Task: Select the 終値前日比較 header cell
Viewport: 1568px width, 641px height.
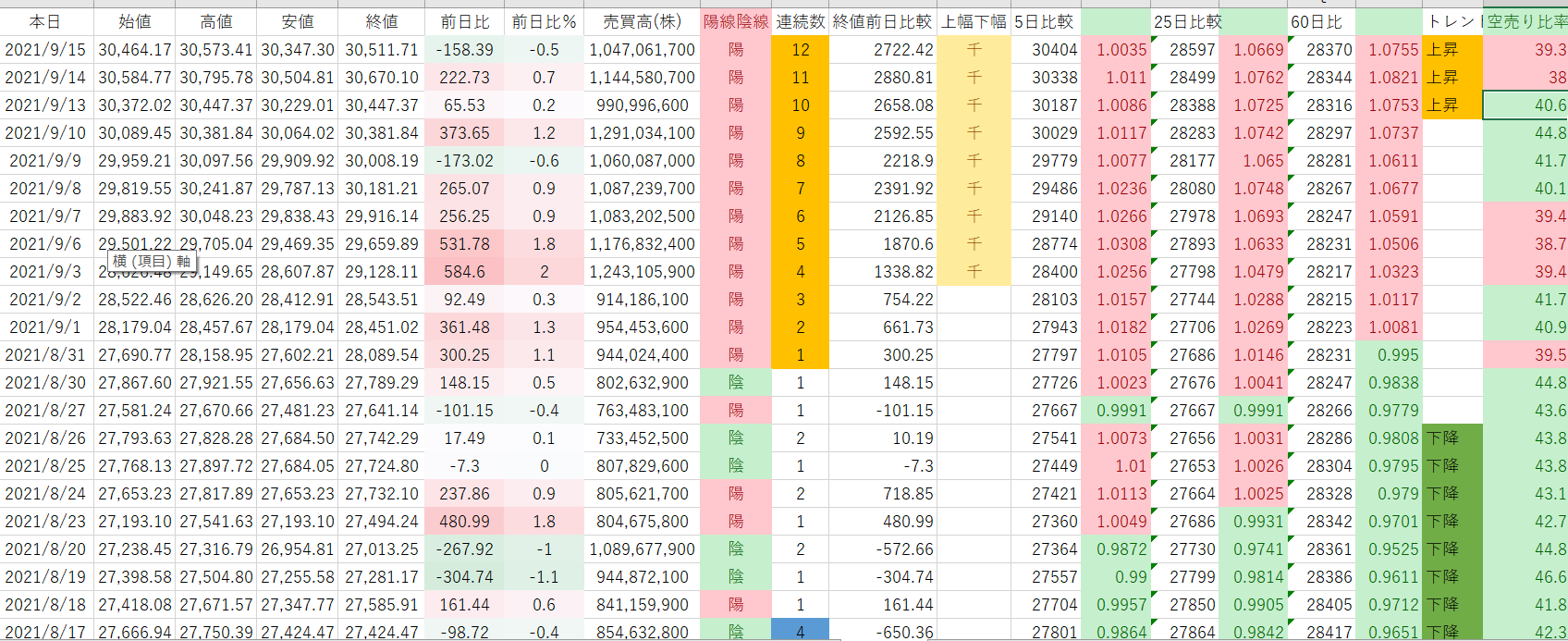Action: coord(882,21)
